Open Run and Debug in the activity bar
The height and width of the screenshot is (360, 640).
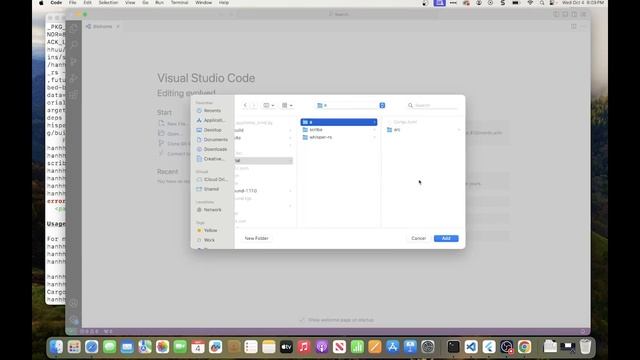[74, 78]
